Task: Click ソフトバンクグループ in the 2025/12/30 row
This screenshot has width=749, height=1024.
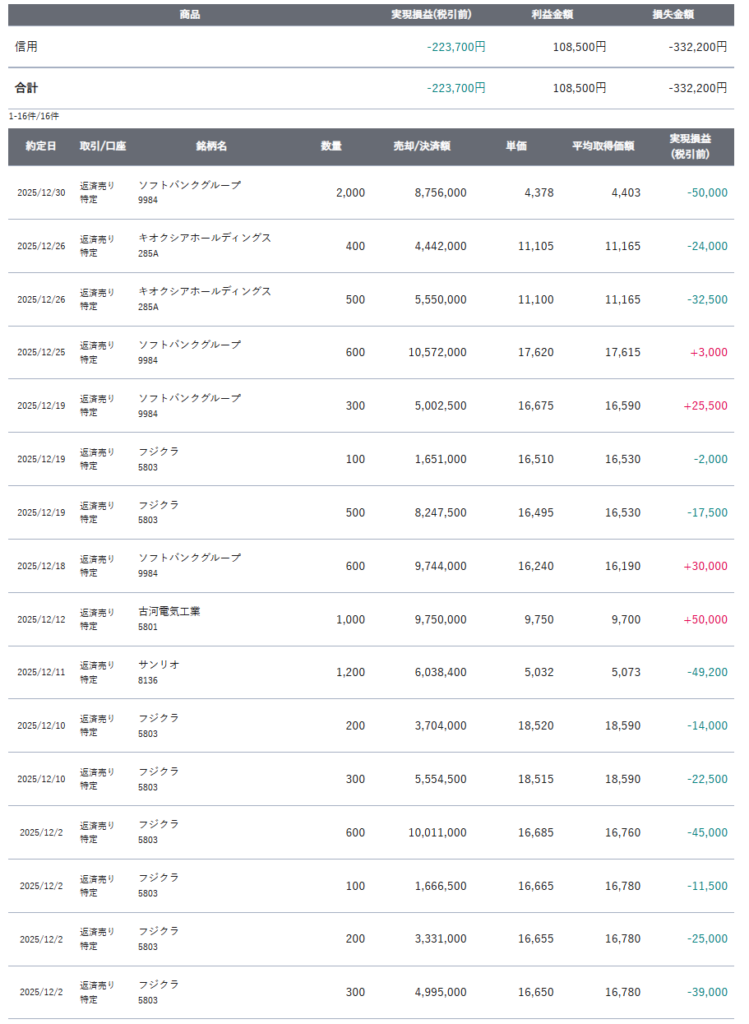Action: (x=189, y=185)
